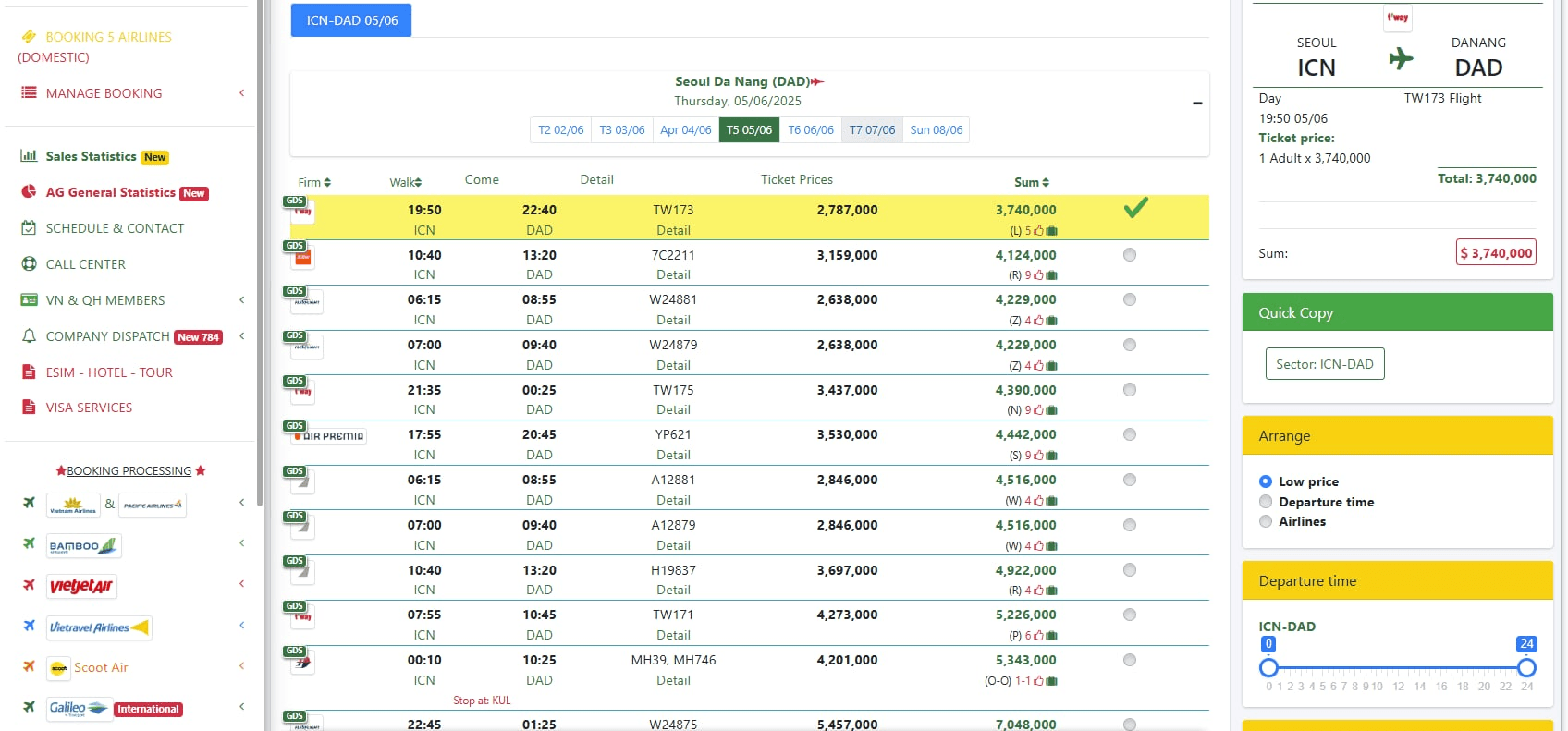Arrange flights by Departure time

1266,502
